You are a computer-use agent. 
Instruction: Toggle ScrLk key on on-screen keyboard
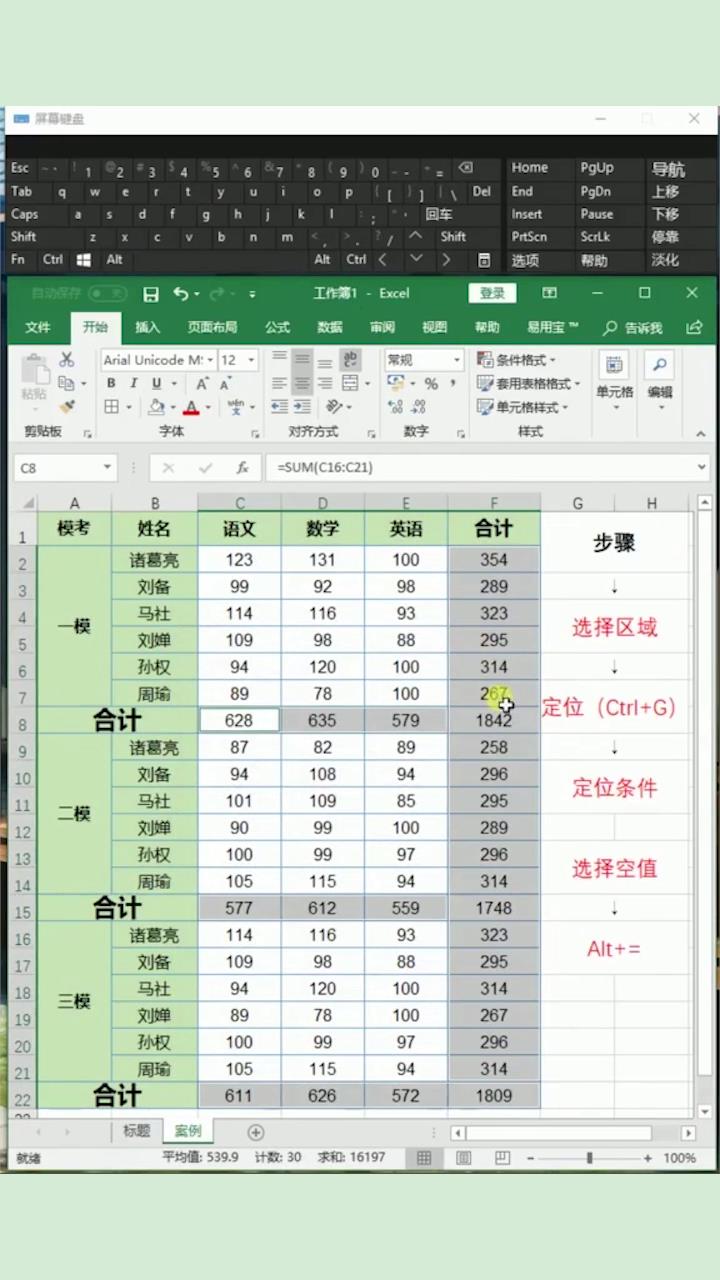(x=596, y=237)
